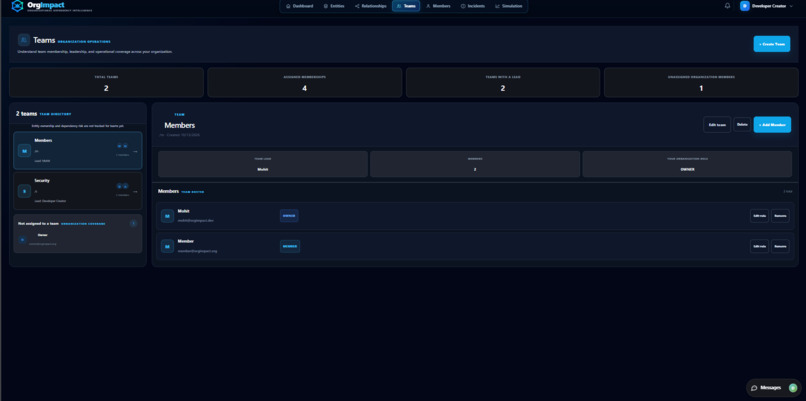
Task: Click the Team Lead info card
Action: [x=263, y=164]
